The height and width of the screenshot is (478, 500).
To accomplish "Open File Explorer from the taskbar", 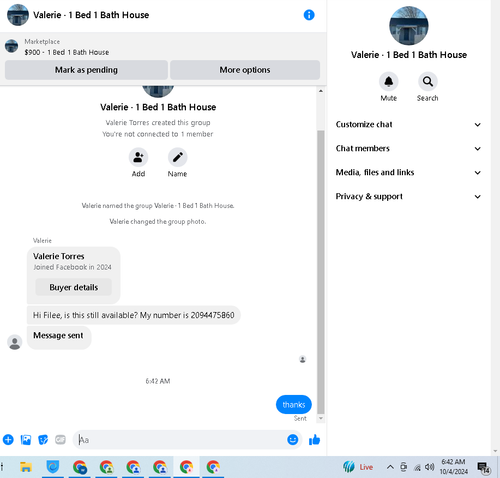I will click(x=26, y=467).
